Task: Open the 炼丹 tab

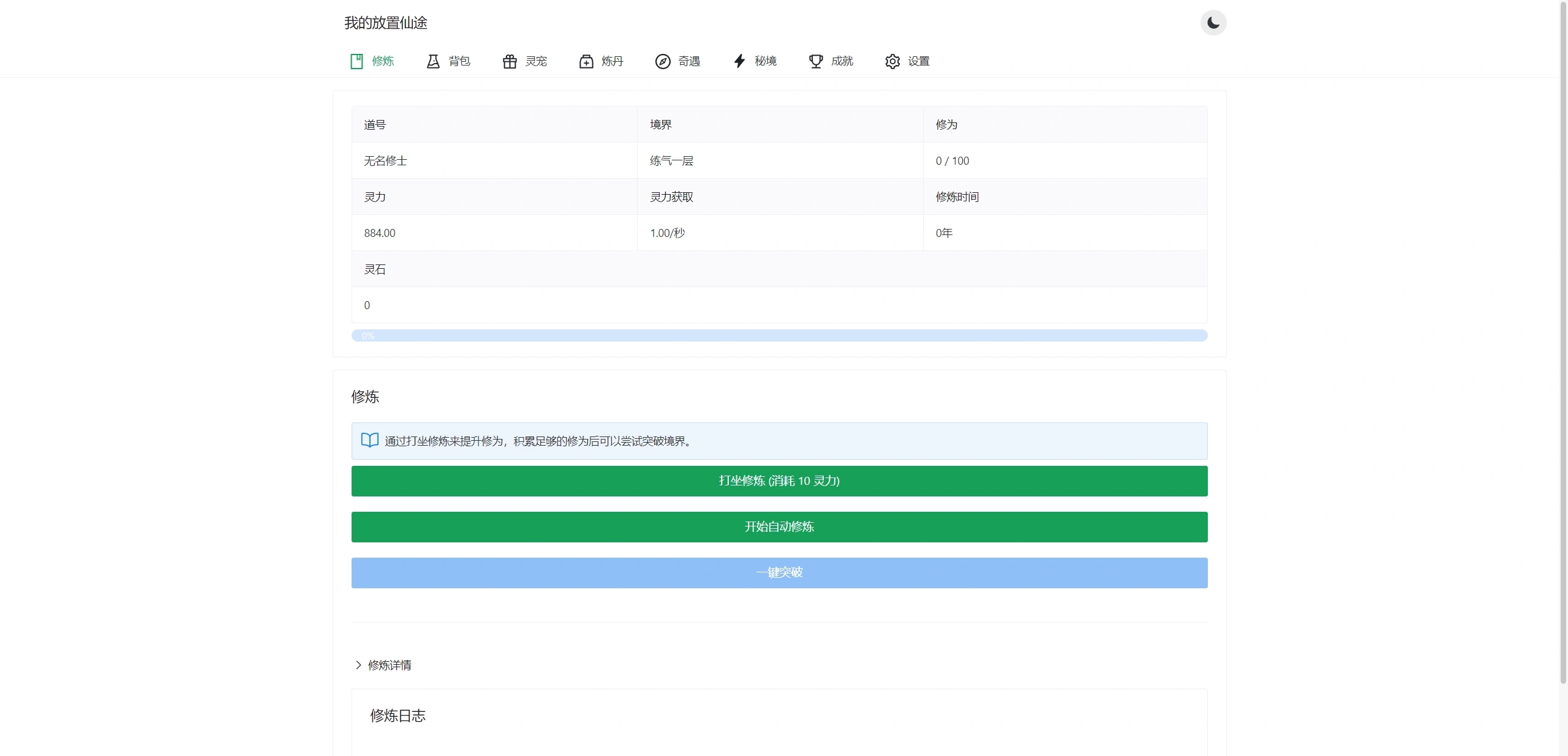Action: tap(612, 61)
